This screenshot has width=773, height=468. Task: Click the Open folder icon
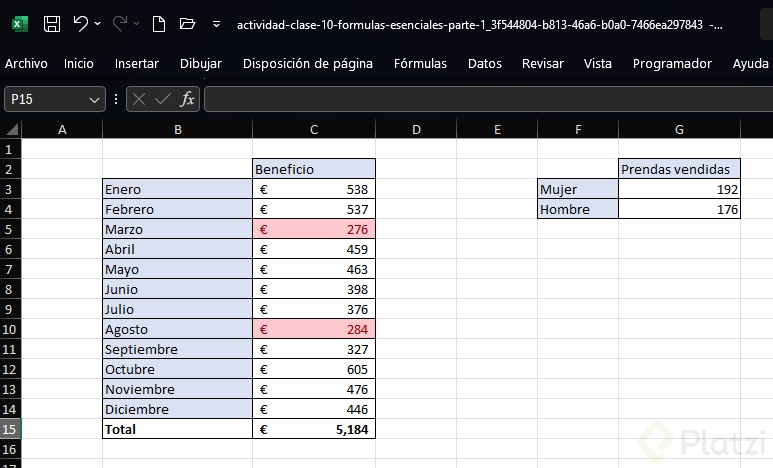[186, 23]
